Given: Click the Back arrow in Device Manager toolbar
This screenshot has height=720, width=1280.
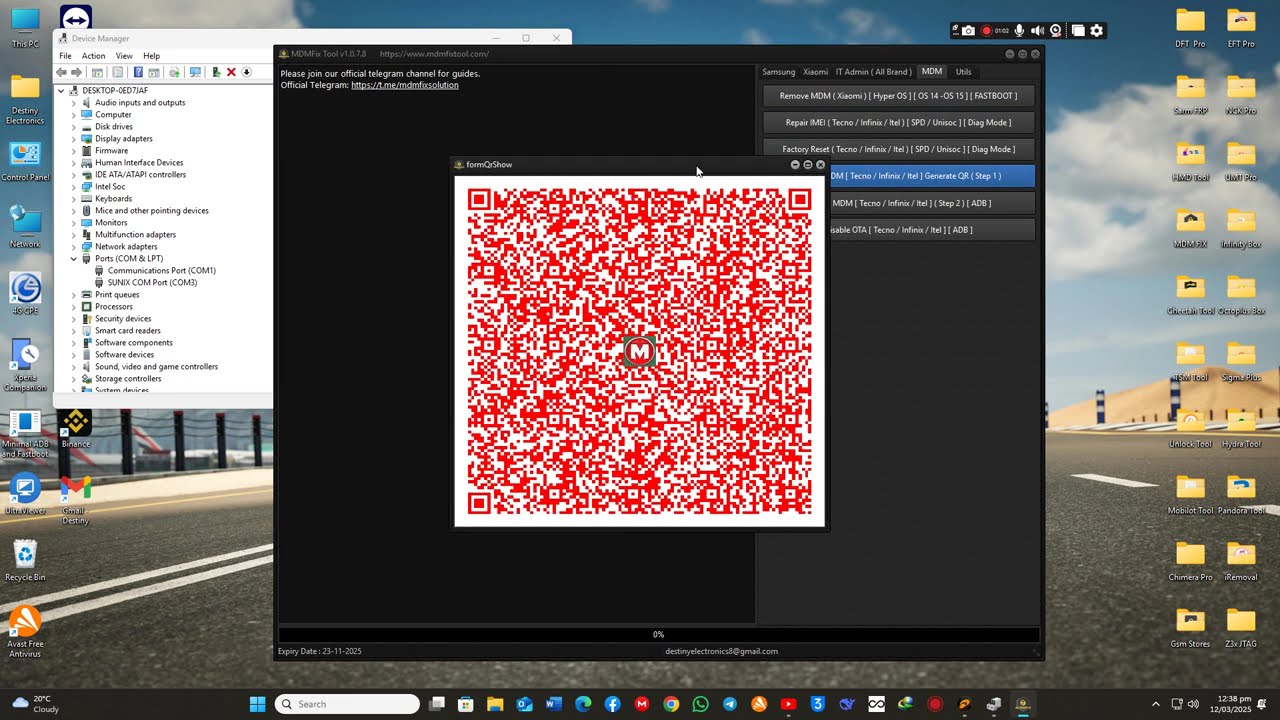Looking at the screenshot, I should (62, 72).
